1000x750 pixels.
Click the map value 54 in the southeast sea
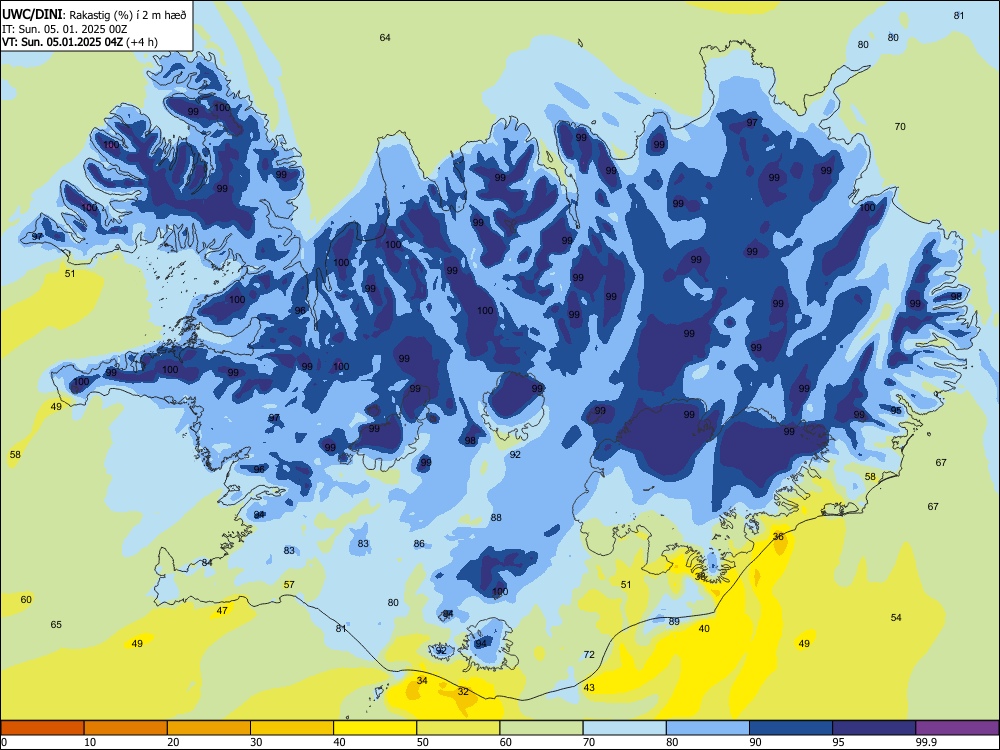point(896,617)
